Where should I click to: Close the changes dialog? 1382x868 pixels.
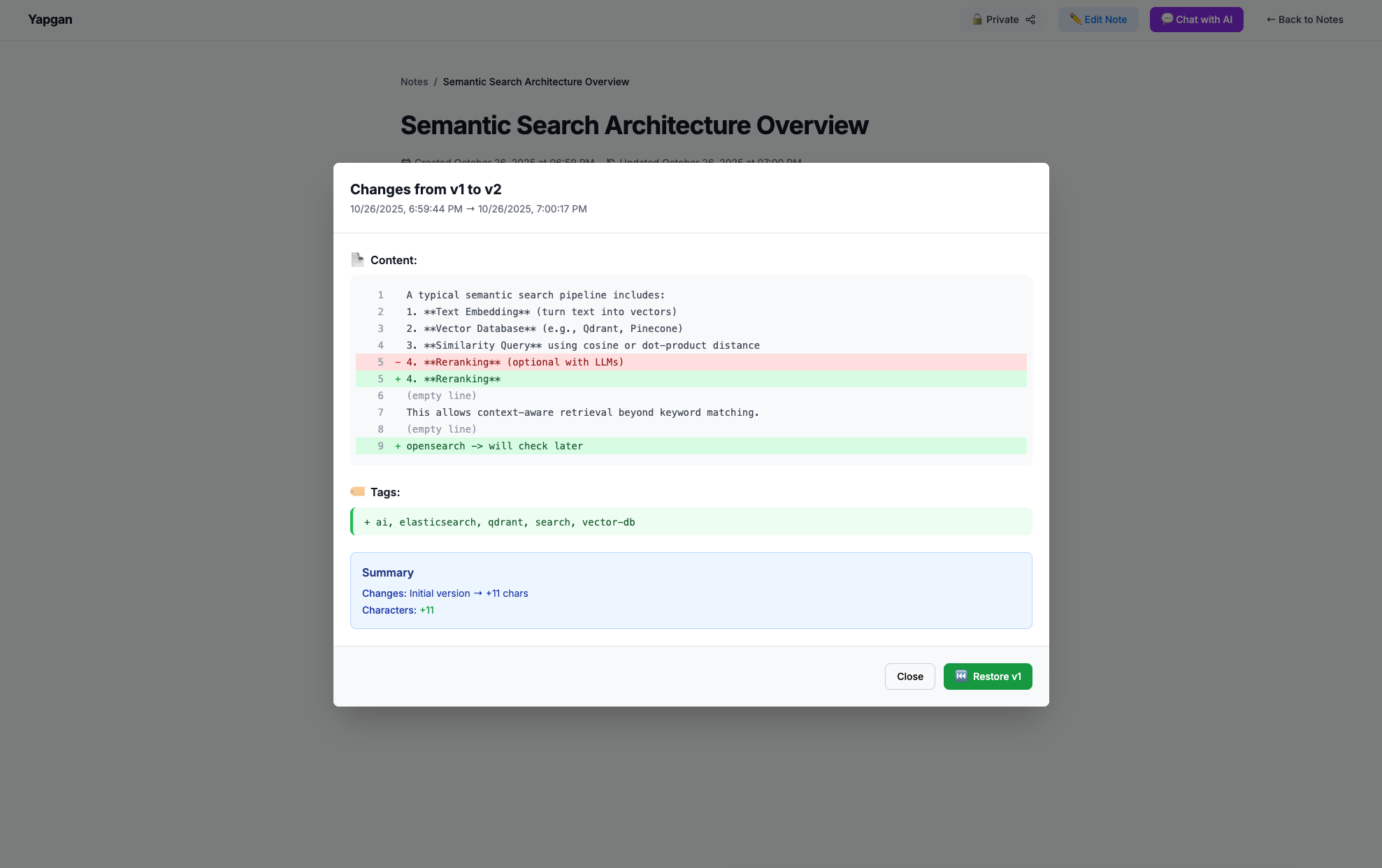[x=909, y=677]
